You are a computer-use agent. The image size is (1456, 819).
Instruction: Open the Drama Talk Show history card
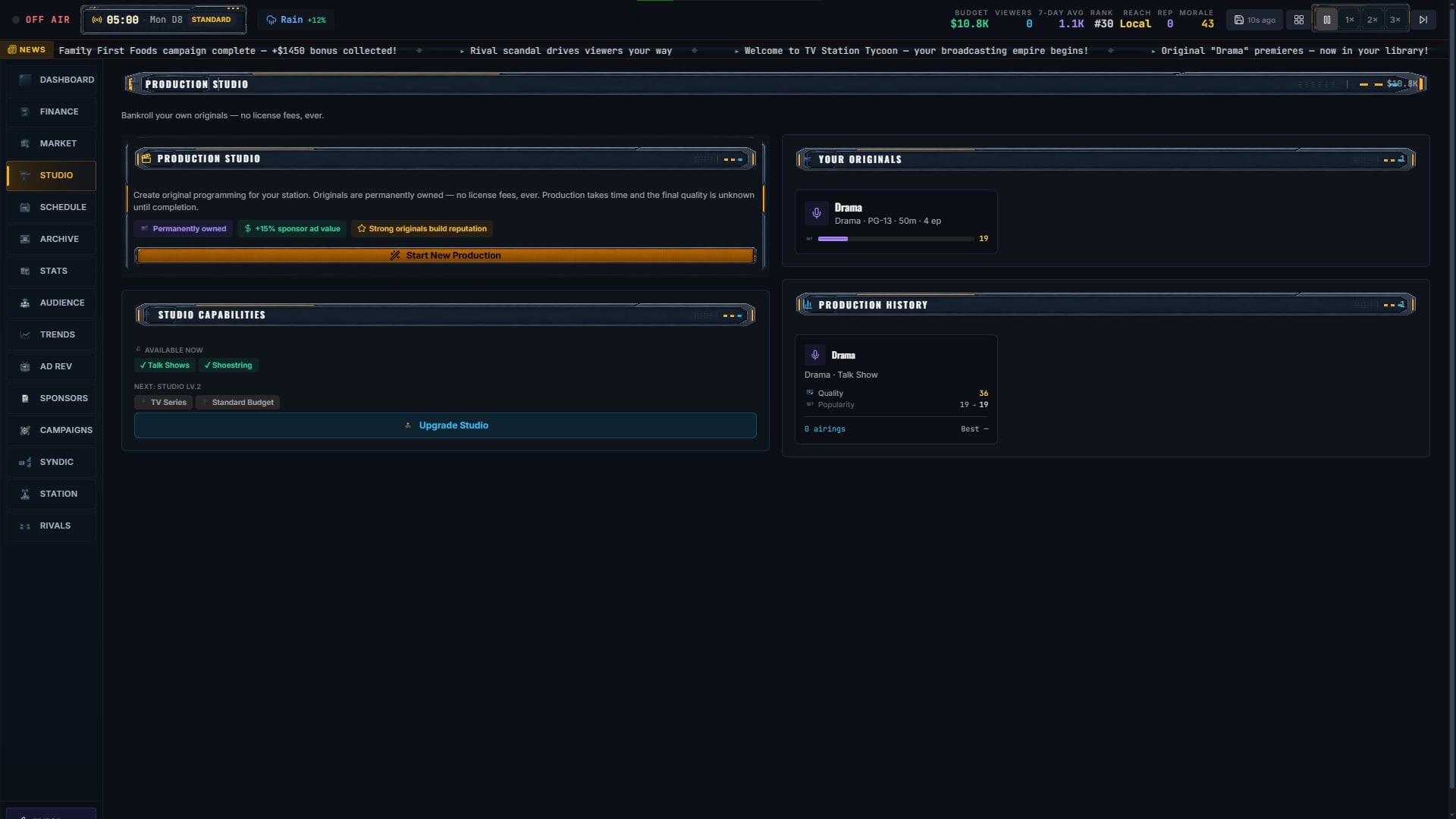896,389
